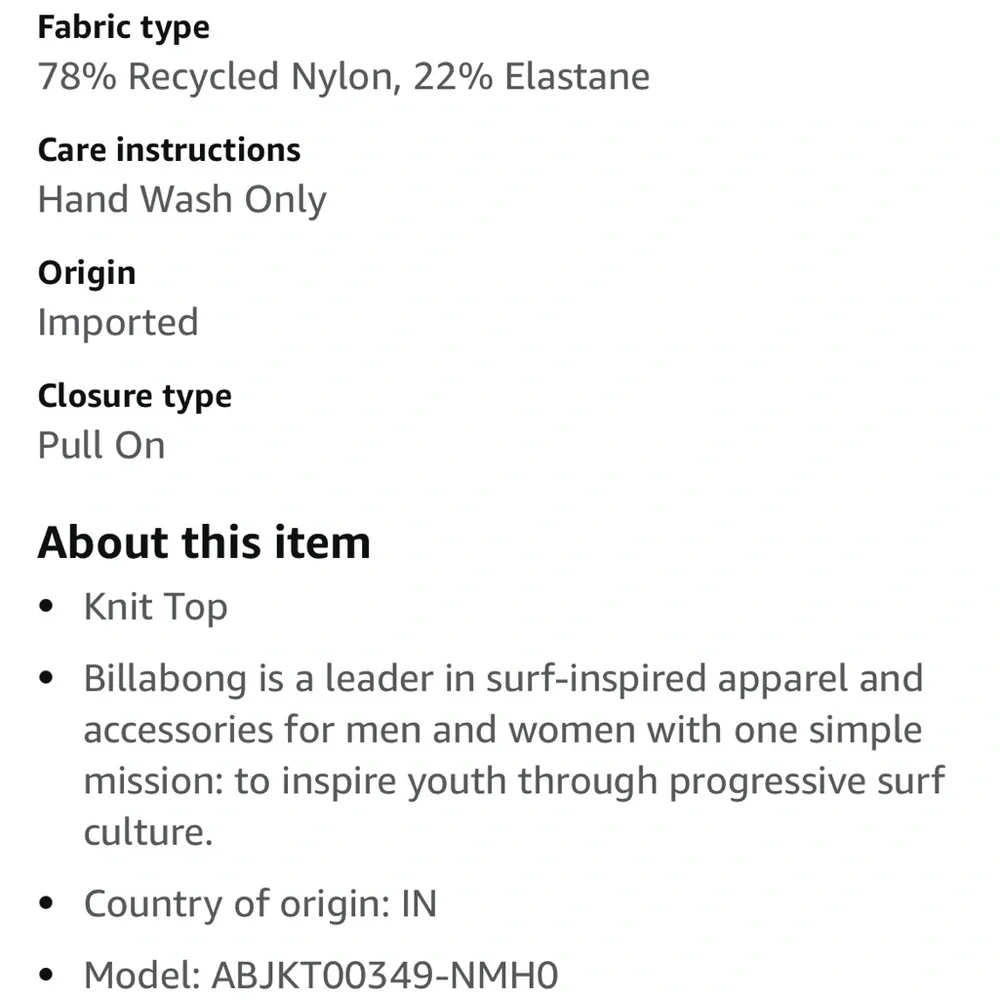The height and width of the screenshot is (1000, 1000).
Task: Click the Knit Top bullet text
Action: click(x=155, y=607)
